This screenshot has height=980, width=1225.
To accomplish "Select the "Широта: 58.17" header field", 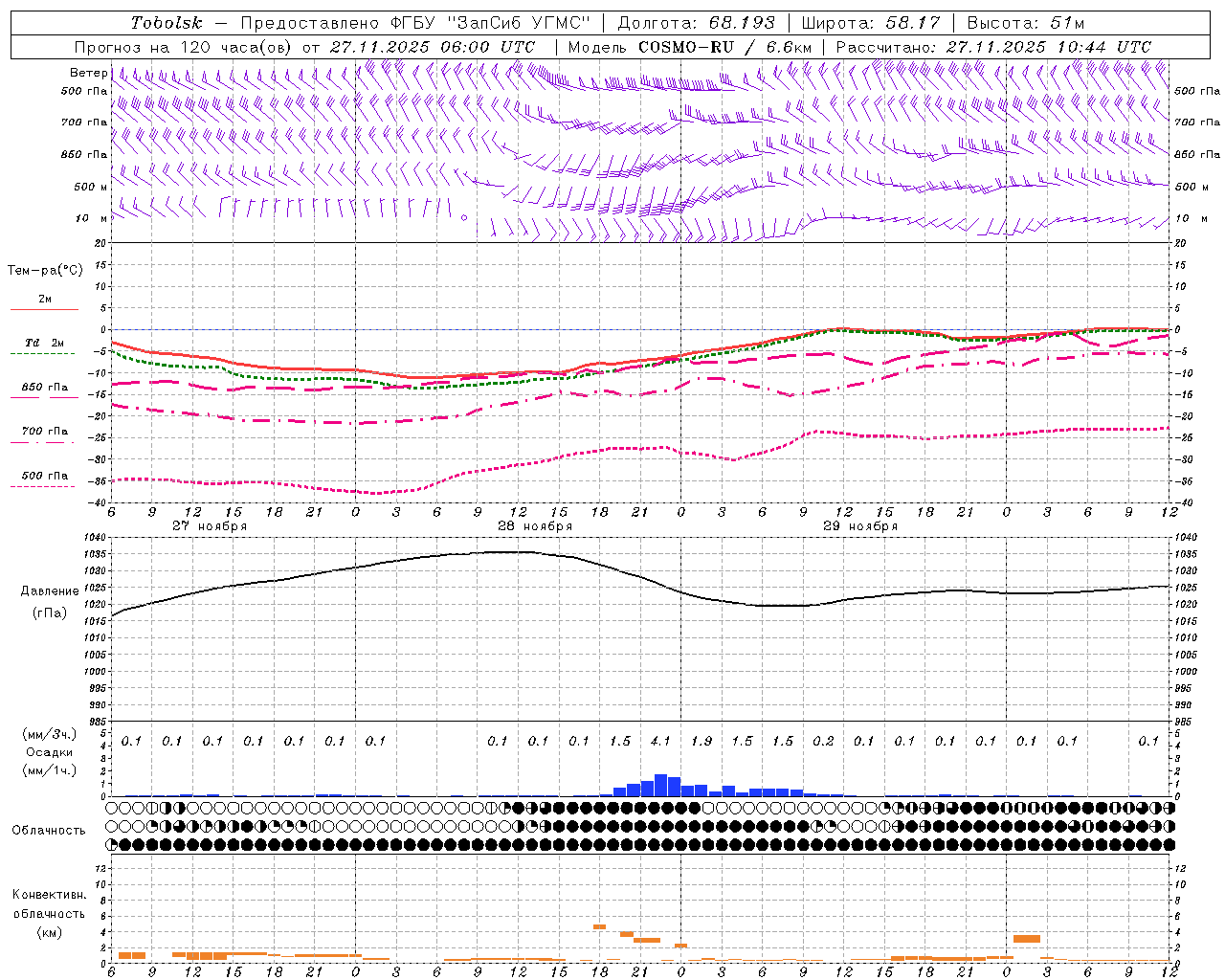I will coord(871,23).
